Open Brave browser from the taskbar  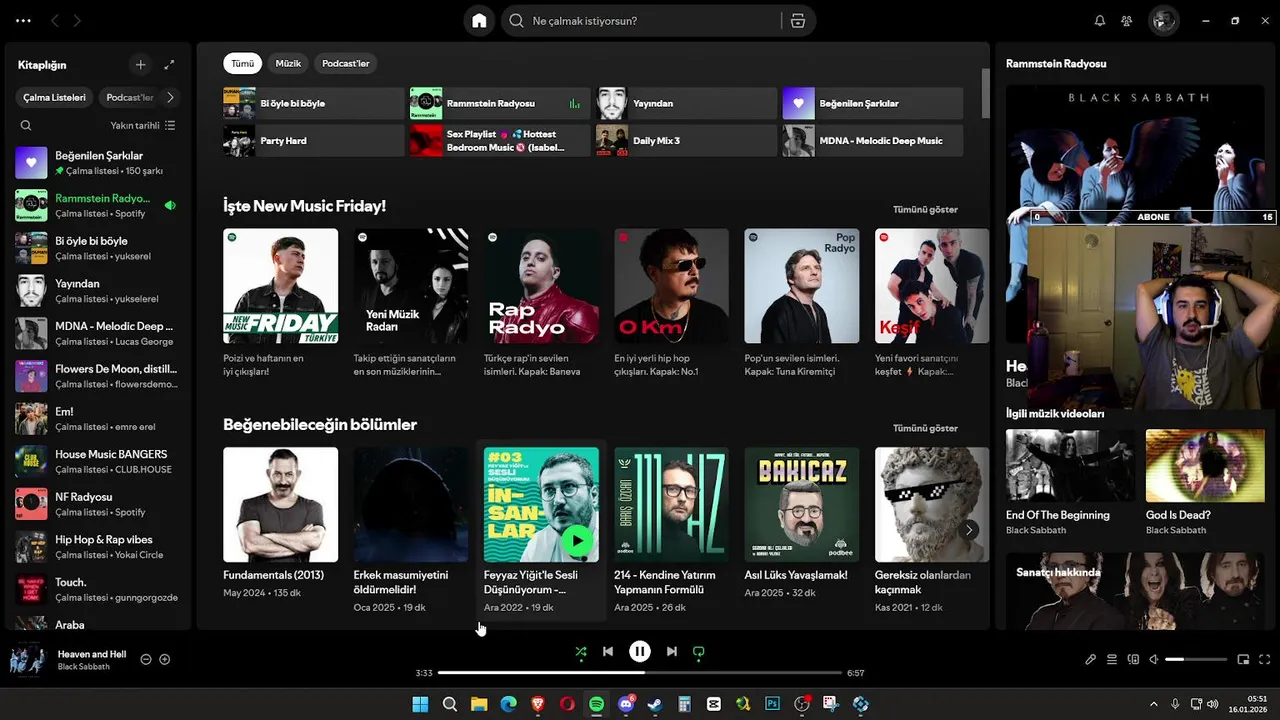(538, 704)
